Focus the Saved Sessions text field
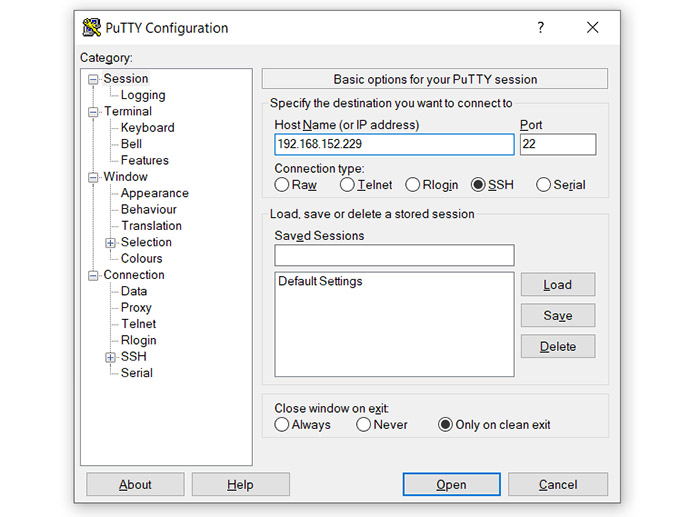Image resolution: width=700 pixels, height=517 pixels. 394,255
